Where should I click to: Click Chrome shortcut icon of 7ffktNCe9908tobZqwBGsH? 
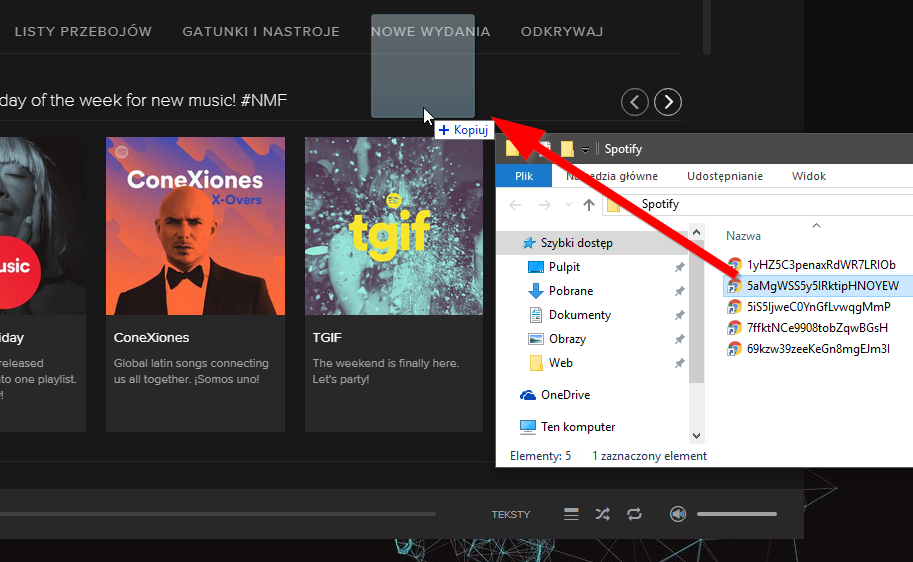point(735,328)
